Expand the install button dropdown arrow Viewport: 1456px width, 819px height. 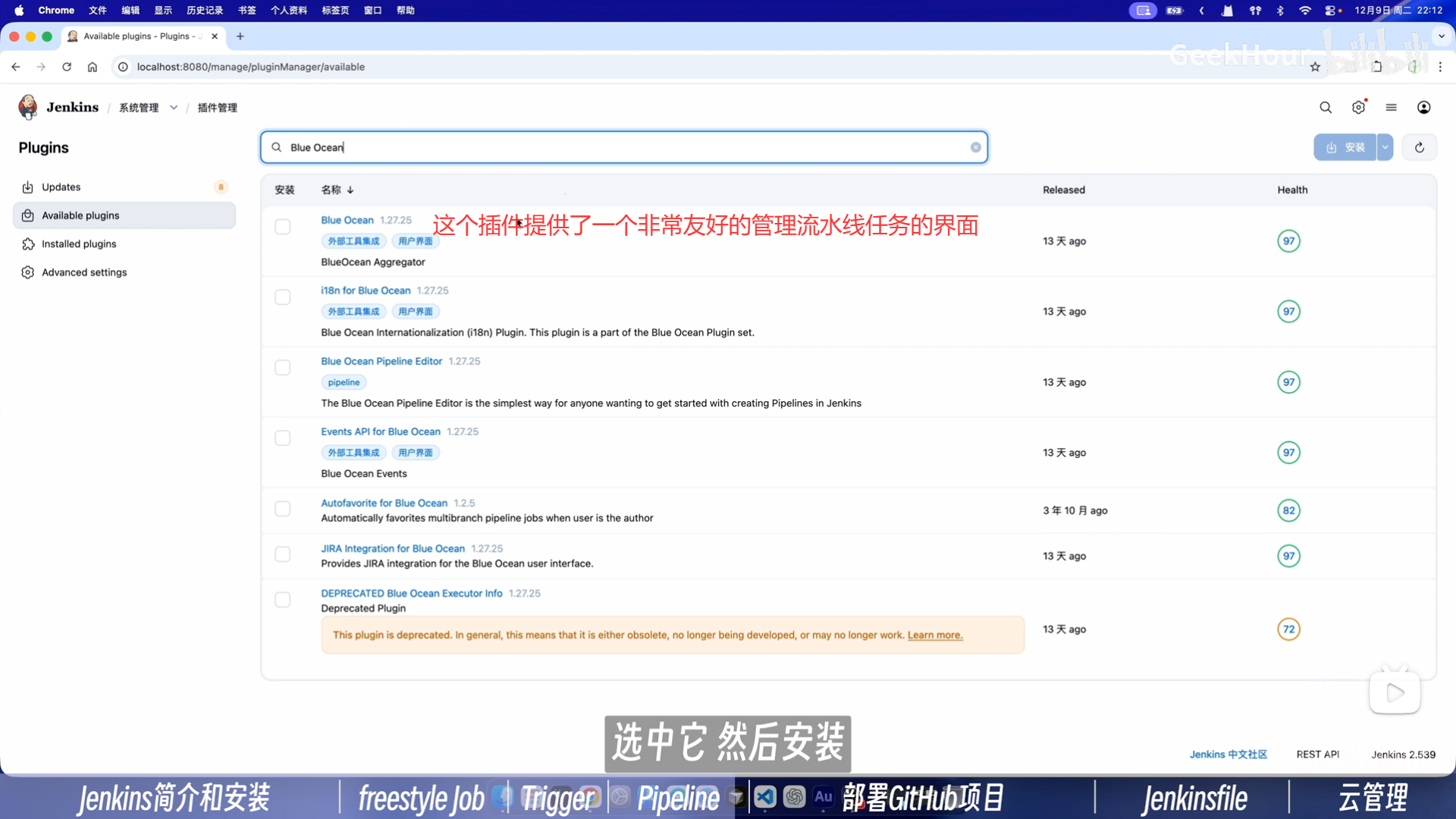point(1385,147)
